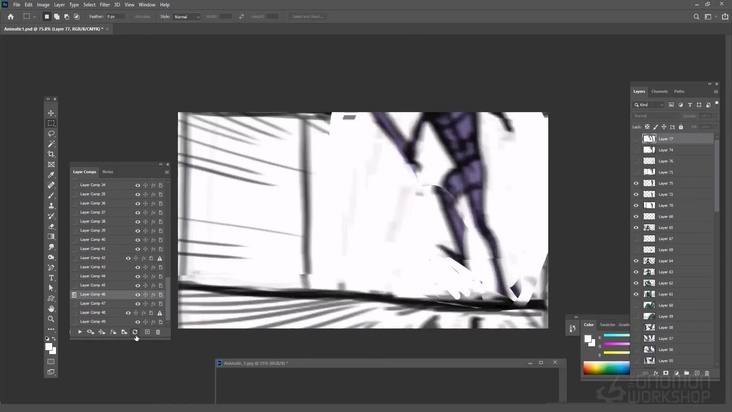Viewport: 732px width, 412px height.
Task: Select the Type tool
Action: tap(51, 277)
